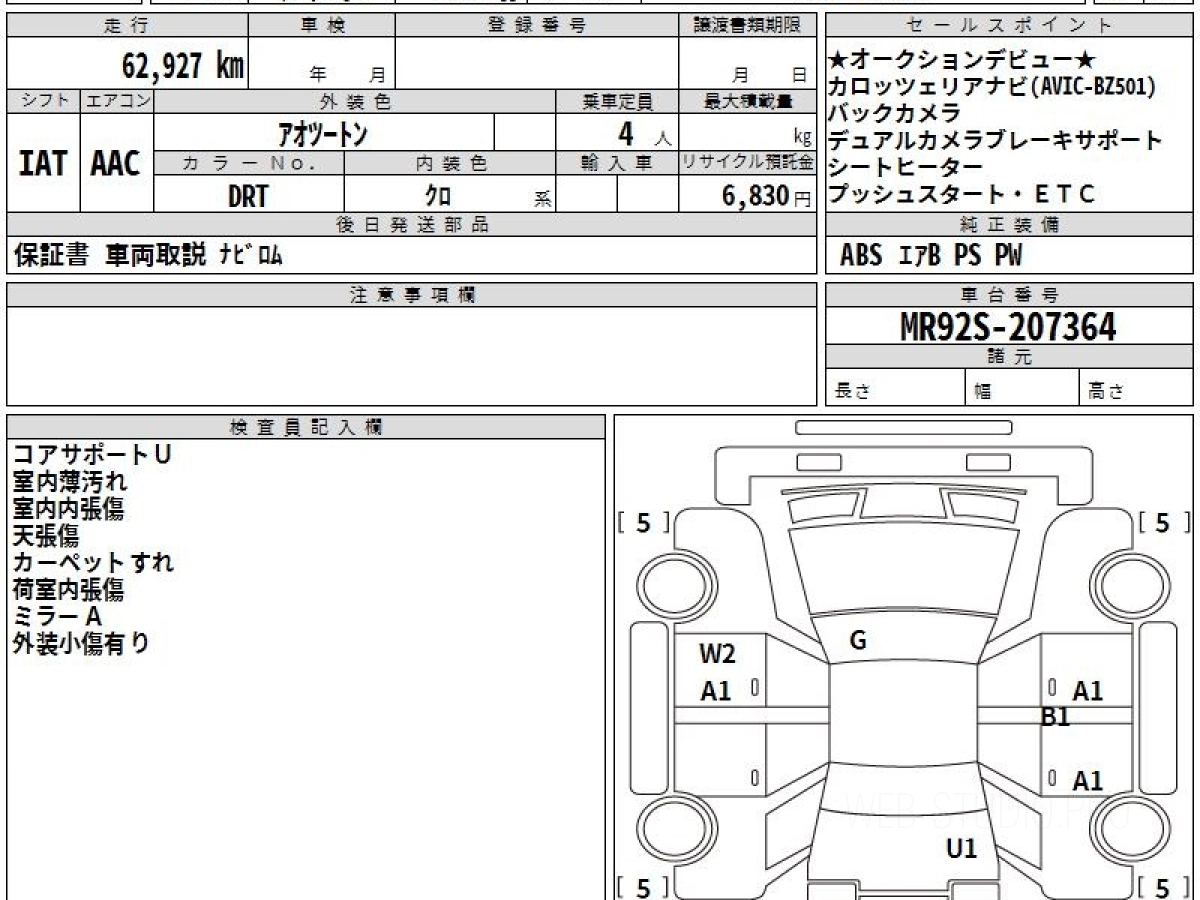
Task: Click the バックカメラ line
Action: point(895,113)
